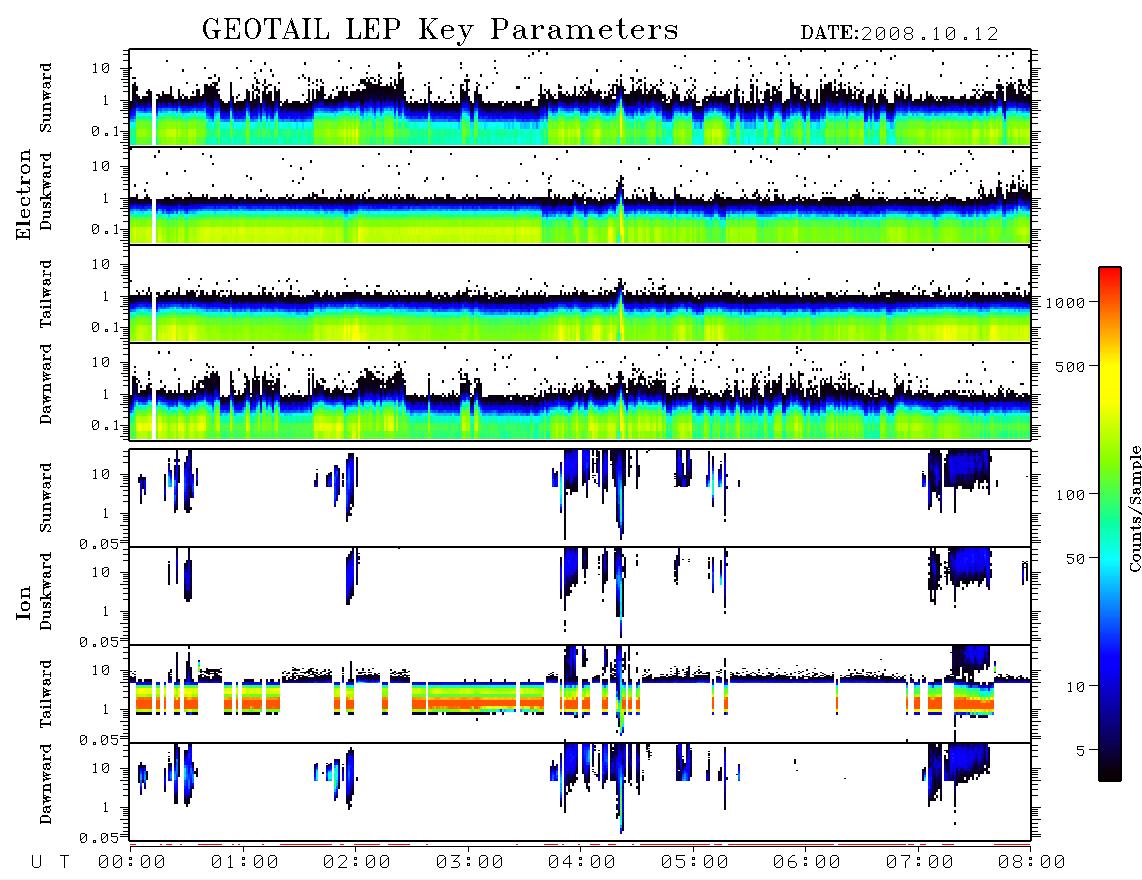Click the Ion Sunward panel label
The width and height of the screenshot is (1142, 880).
coord(46,498)
